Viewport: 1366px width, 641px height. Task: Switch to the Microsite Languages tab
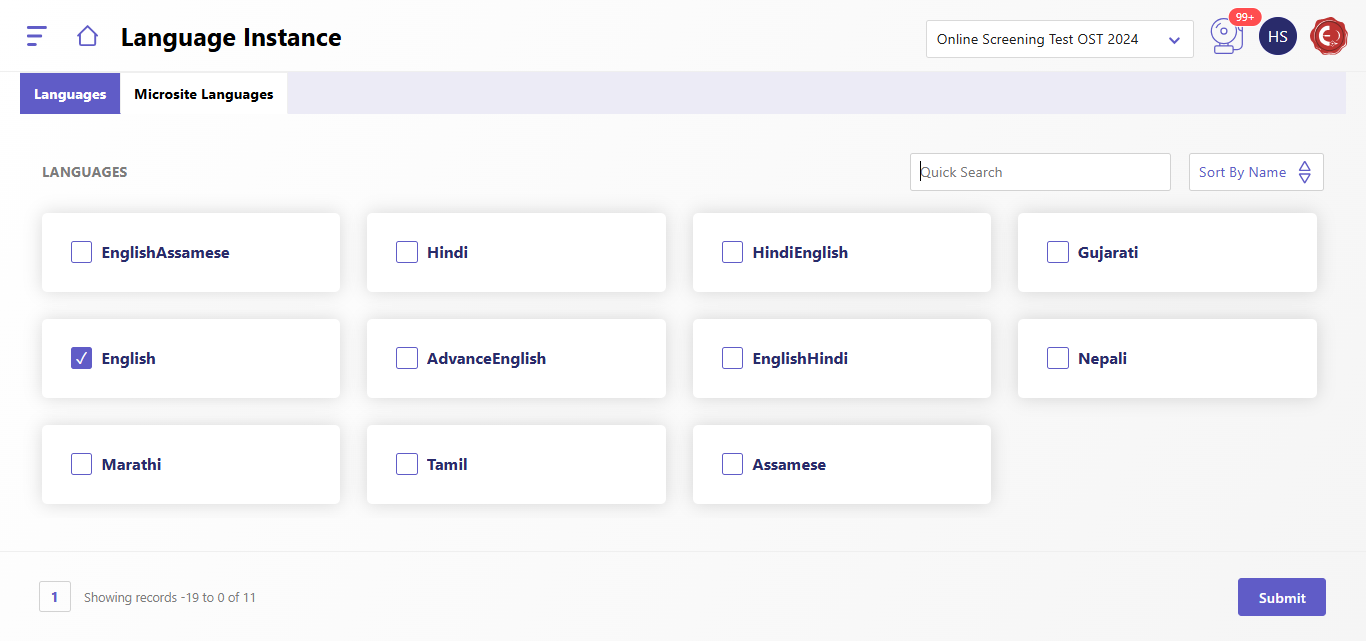[204, 94]
